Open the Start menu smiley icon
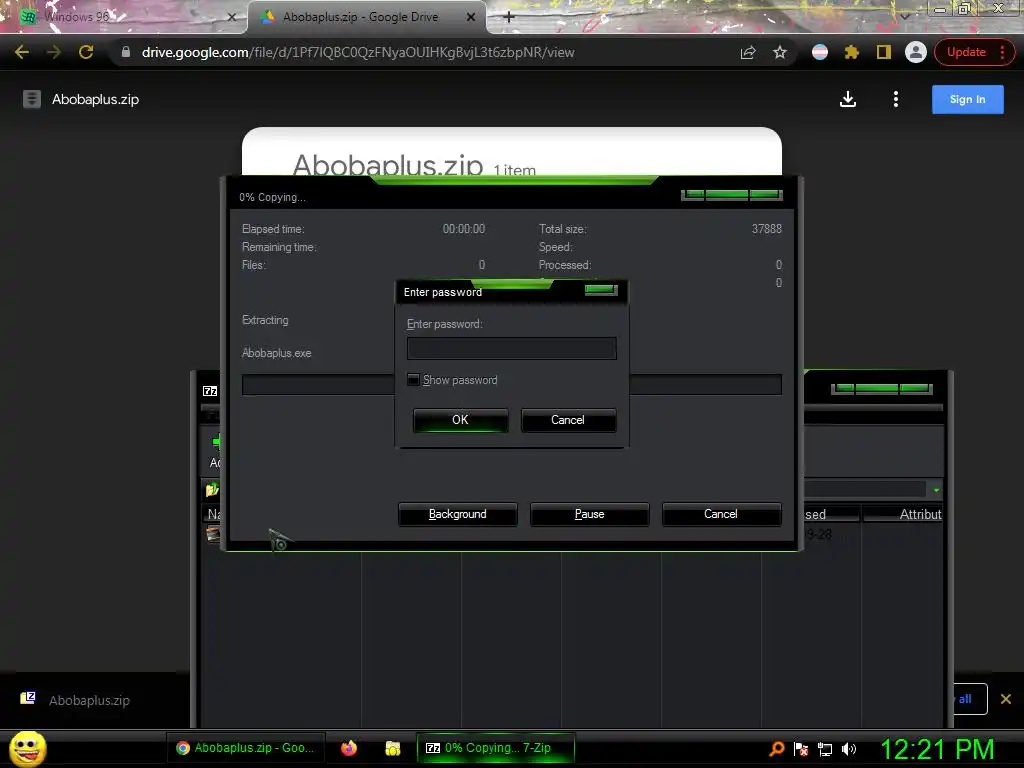 [x=28, y=748]
